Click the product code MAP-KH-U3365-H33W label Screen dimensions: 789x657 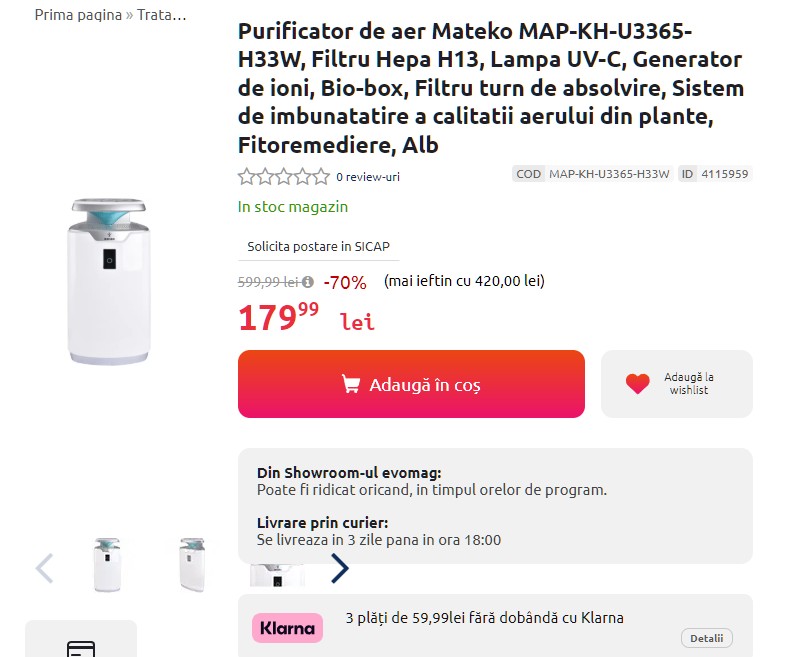coord(609,174)
